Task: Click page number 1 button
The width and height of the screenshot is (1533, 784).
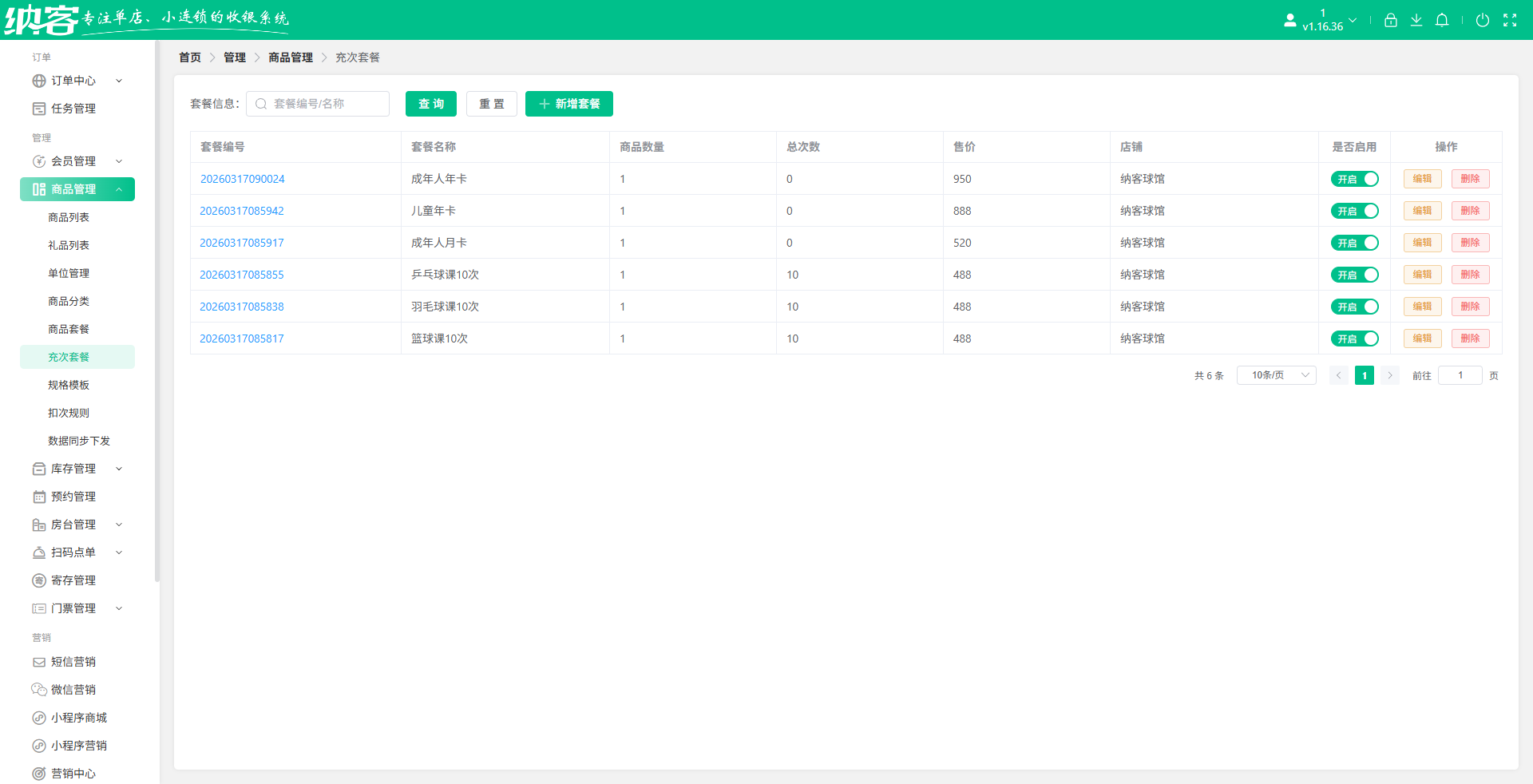Action: point(1365,375)
